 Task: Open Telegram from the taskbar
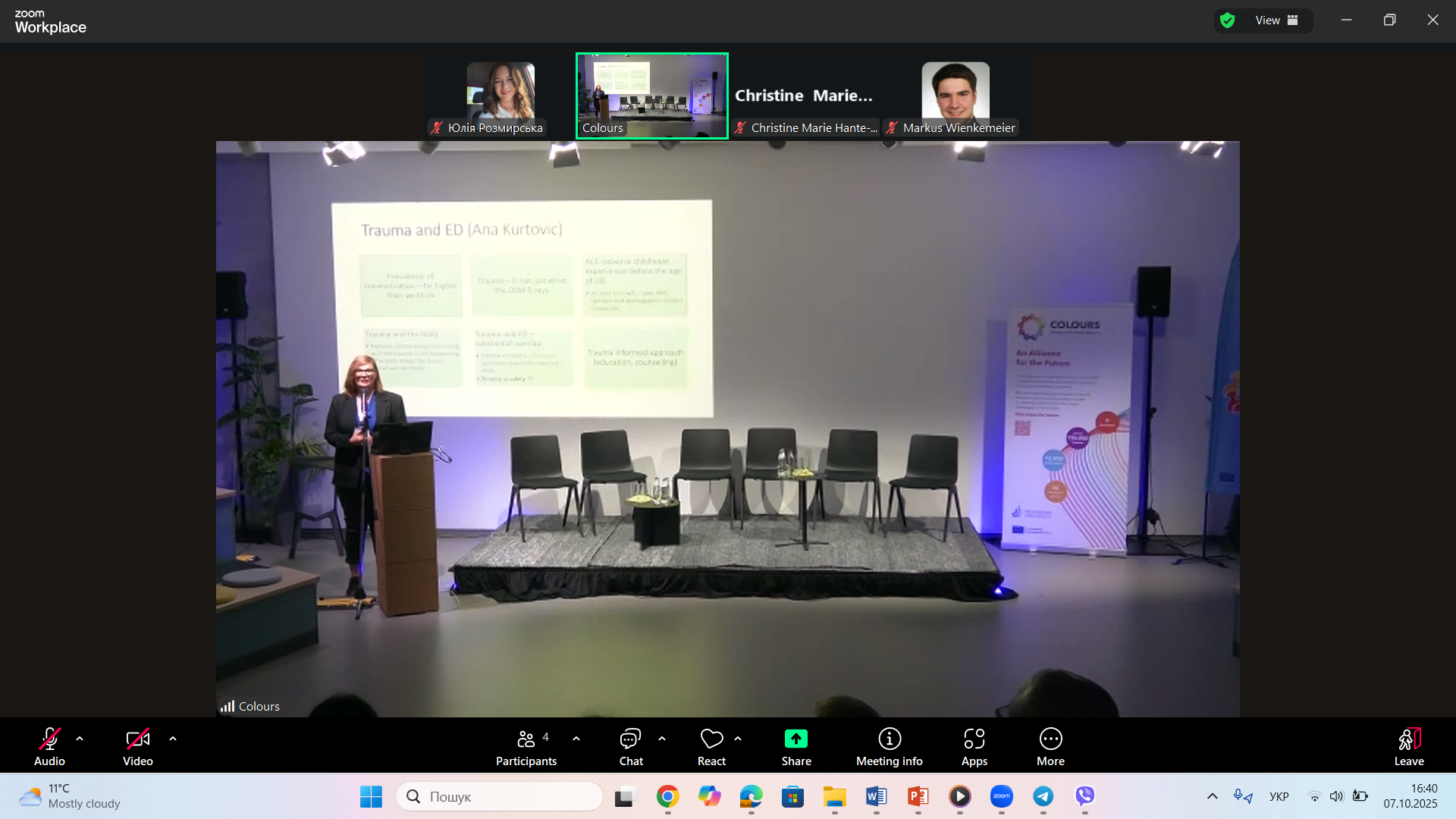click(1043, 796)
